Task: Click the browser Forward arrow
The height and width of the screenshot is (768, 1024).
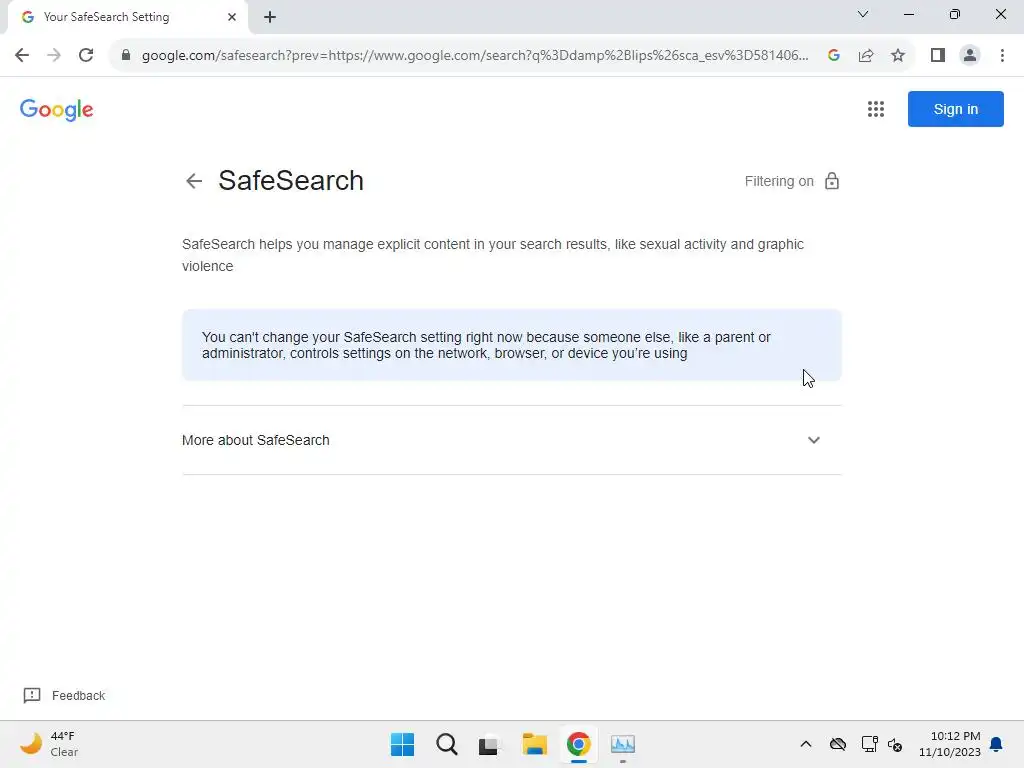Action: pos(54,55)
